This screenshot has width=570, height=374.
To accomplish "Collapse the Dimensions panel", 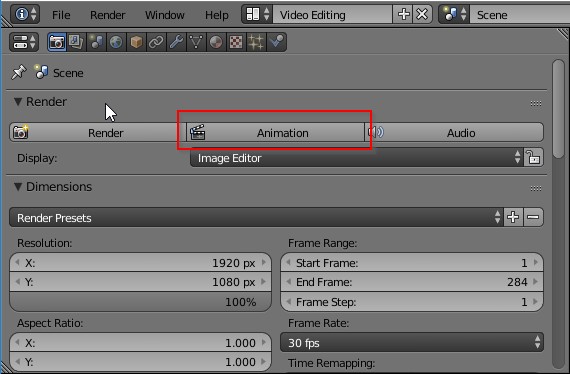I will (x=18, y=186).
